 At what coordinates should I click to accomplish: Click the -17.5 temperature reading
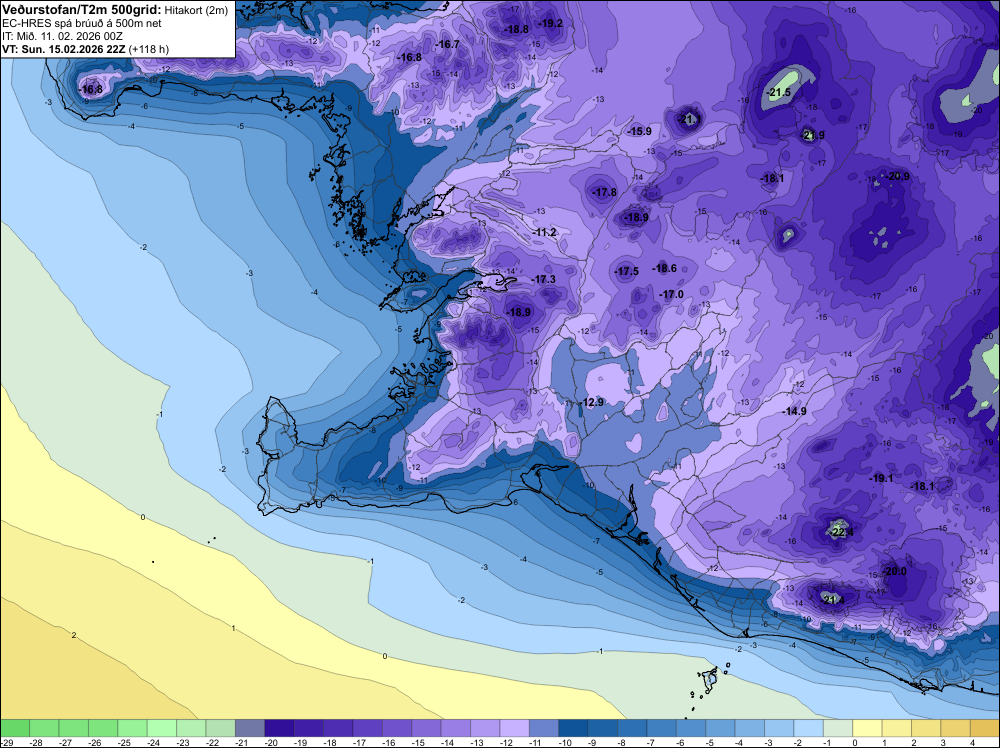(626, 272)
